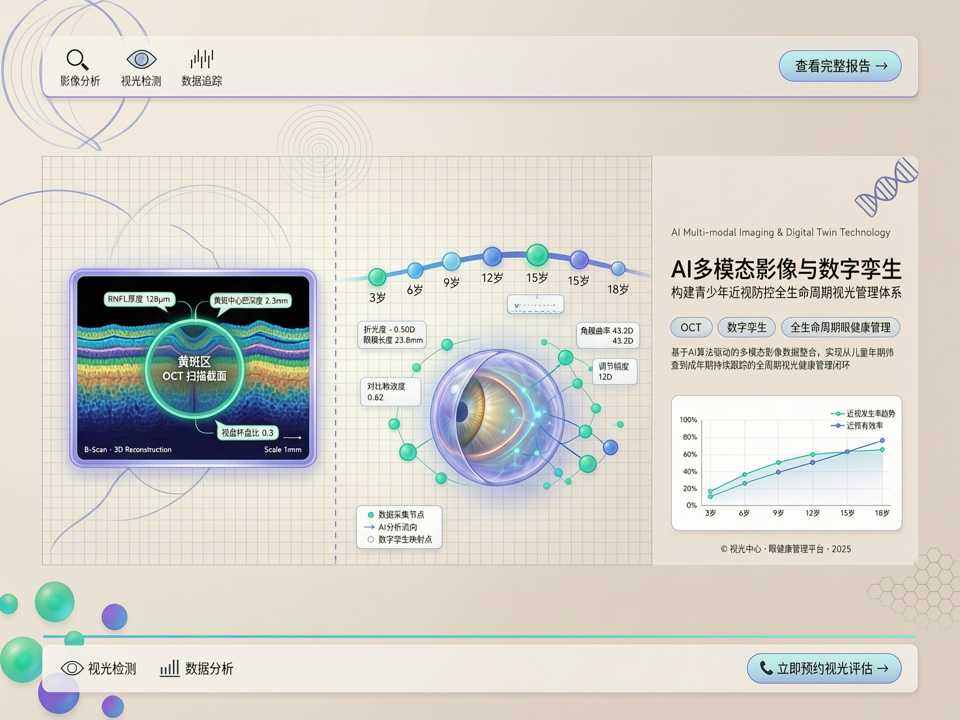
Task: Click the digital twin eyeball graphic
Action: click(x=497, y=418)
